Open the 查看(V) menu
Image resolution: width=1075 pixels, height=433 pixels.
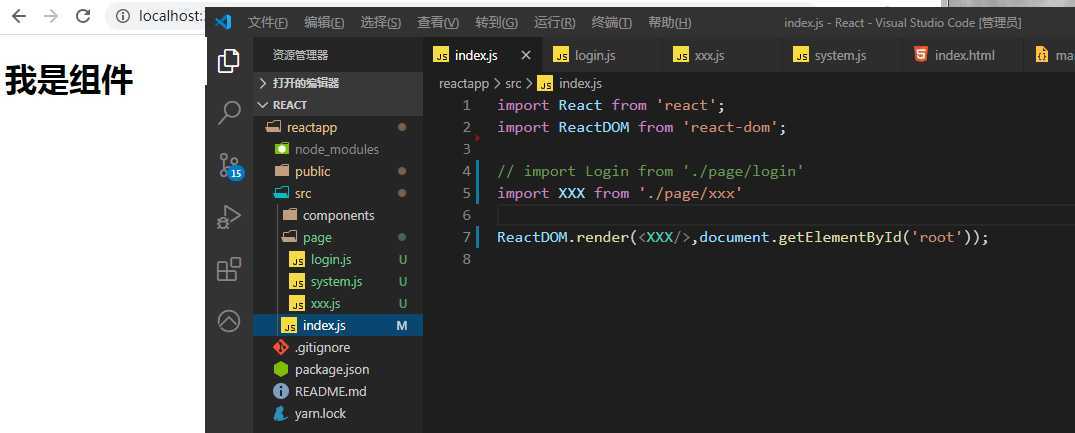[x=437, y=23]
